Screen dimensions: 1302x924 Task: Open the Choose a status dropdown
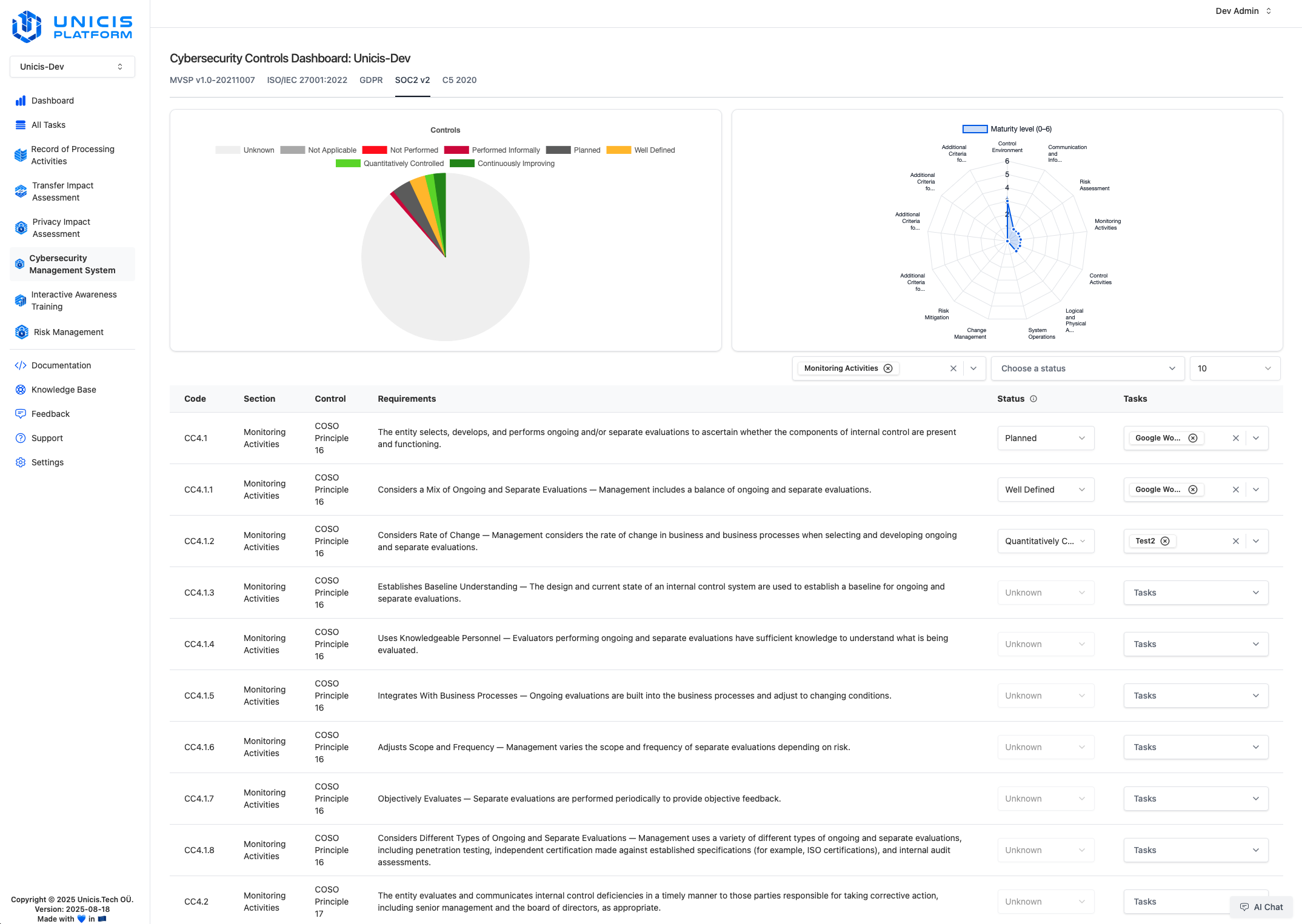click(1087, 368)
